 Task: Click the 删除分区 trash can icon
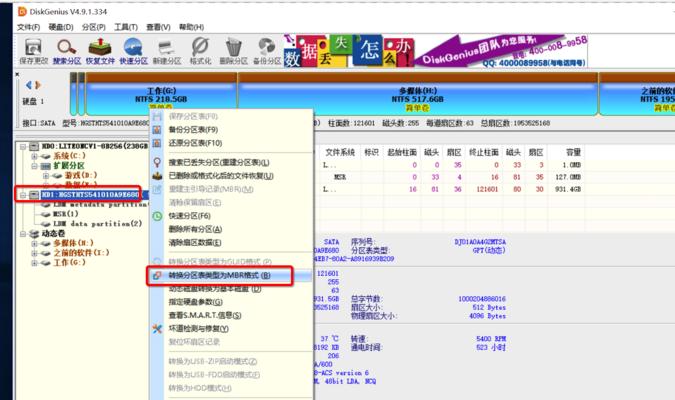(x=233, y=52)
